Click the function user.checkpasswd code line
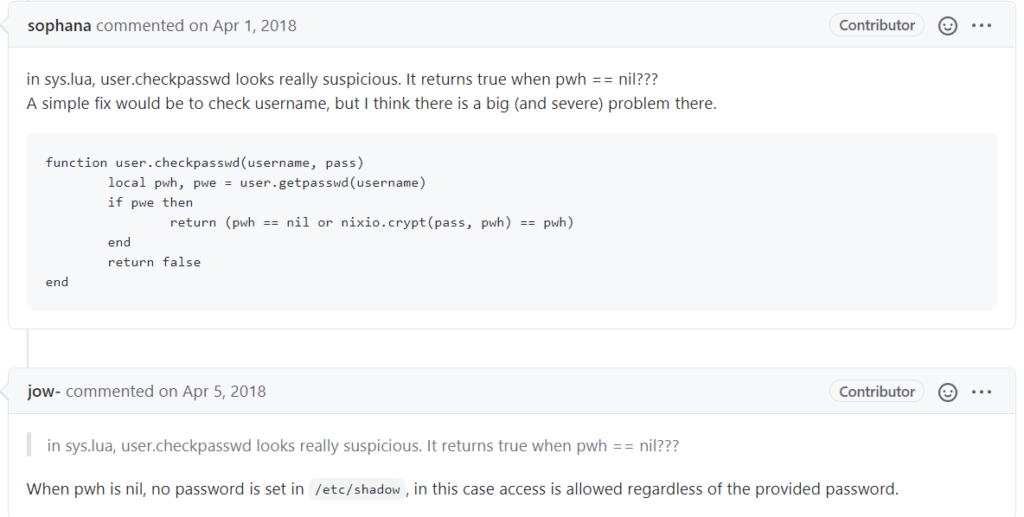This screenshot has height=517, width=1024. 204,163
